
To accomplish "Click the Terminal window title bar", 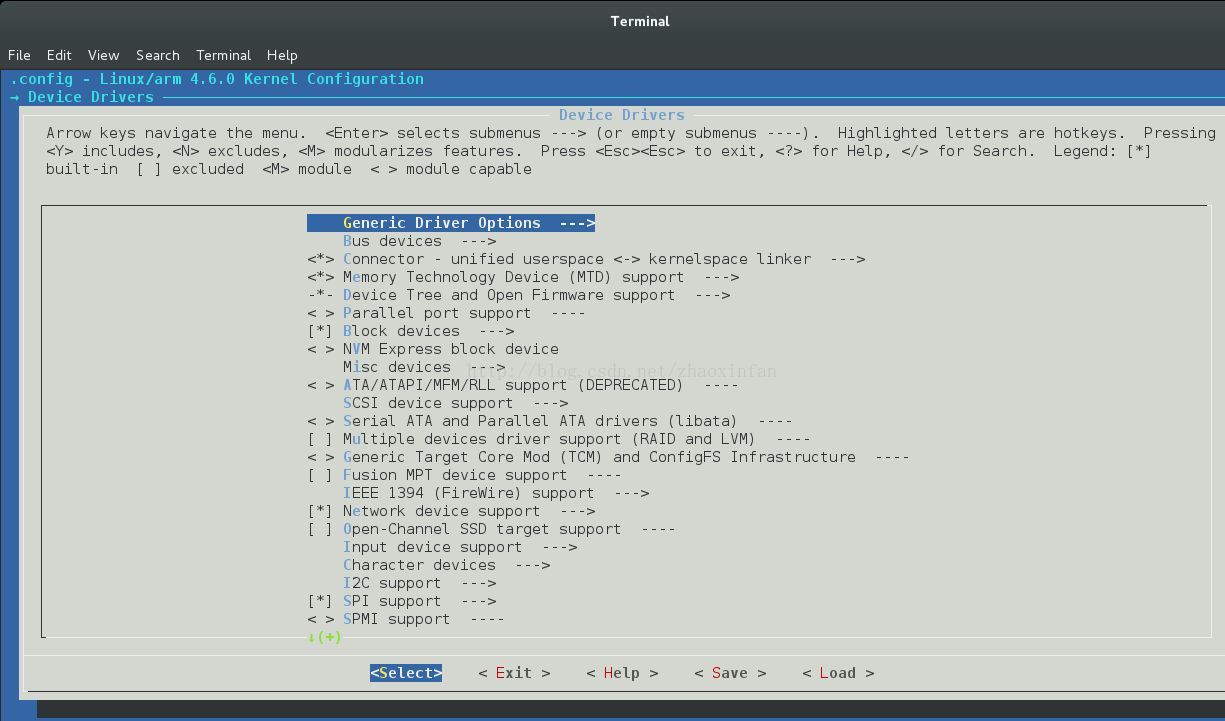I will tap(612, 21).
